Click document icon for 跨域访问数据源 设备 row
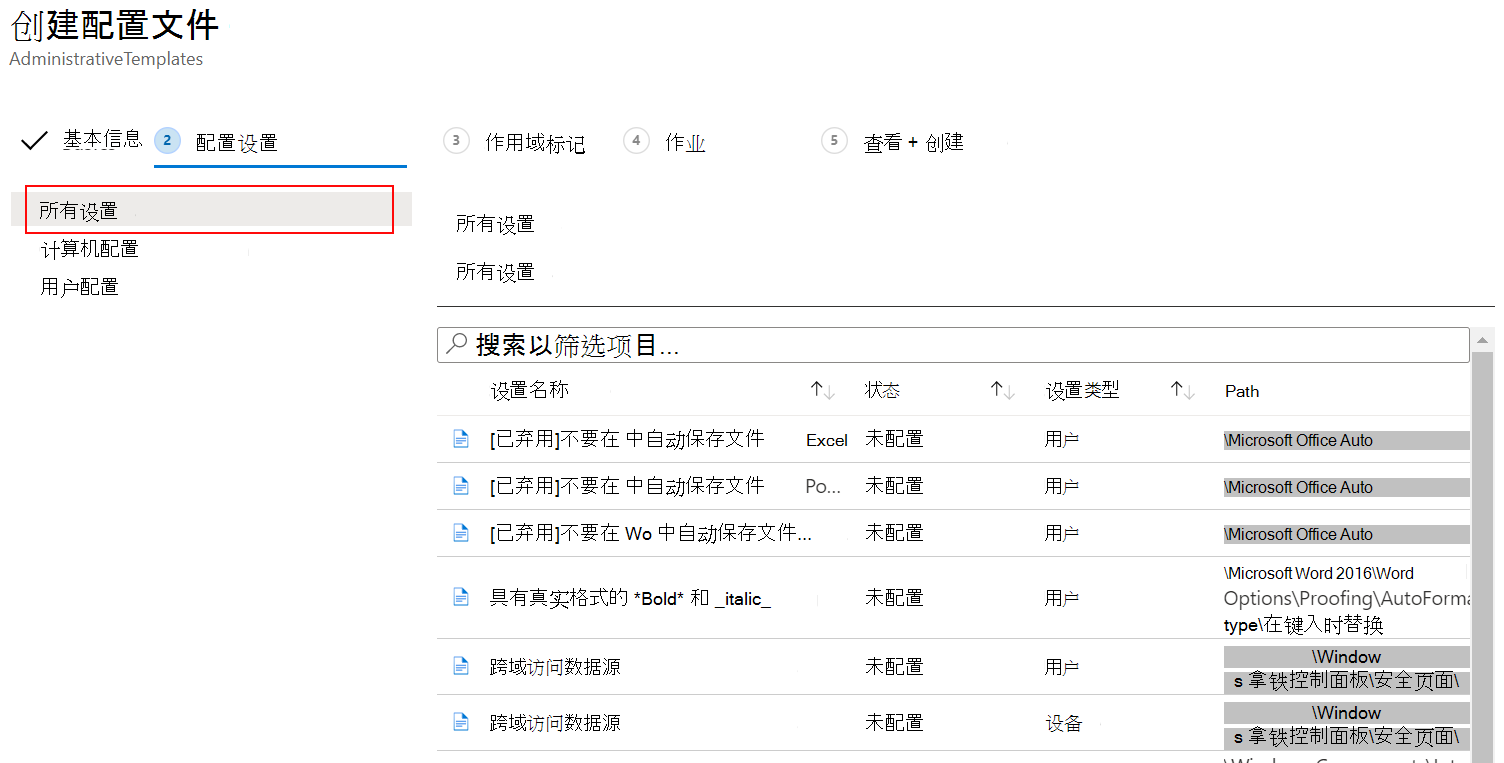This screenshot has height=763, width=1504. [461, 721]
